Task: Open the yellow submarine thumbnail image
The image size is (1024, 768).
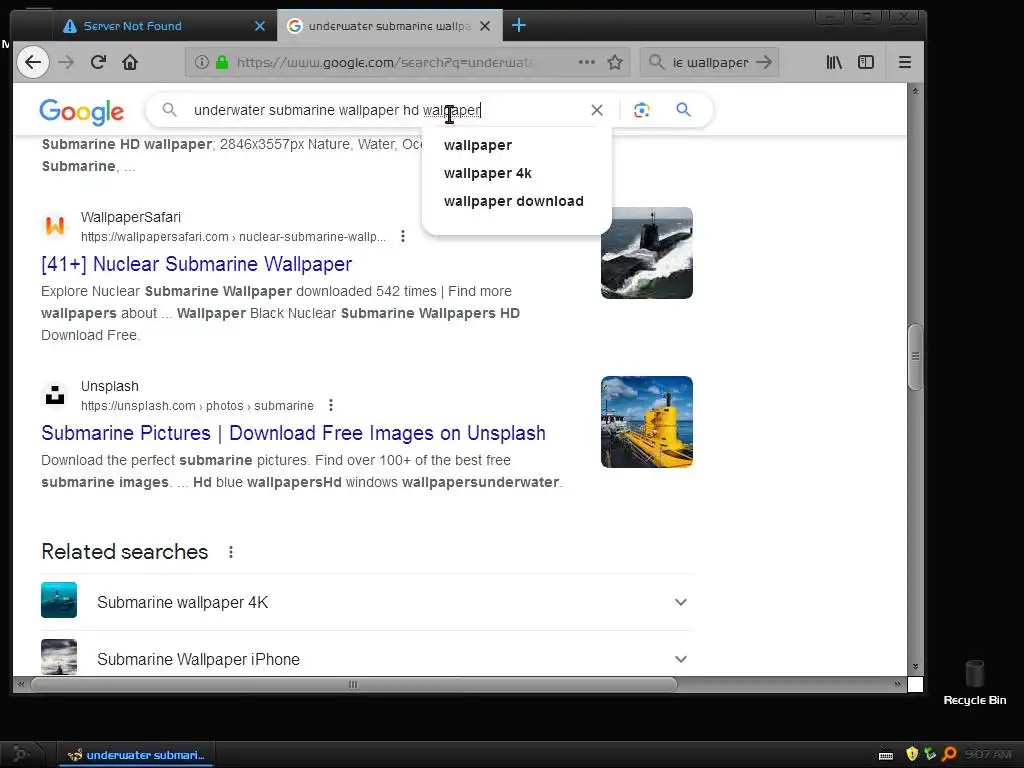Action: click(x=647, y=422)
